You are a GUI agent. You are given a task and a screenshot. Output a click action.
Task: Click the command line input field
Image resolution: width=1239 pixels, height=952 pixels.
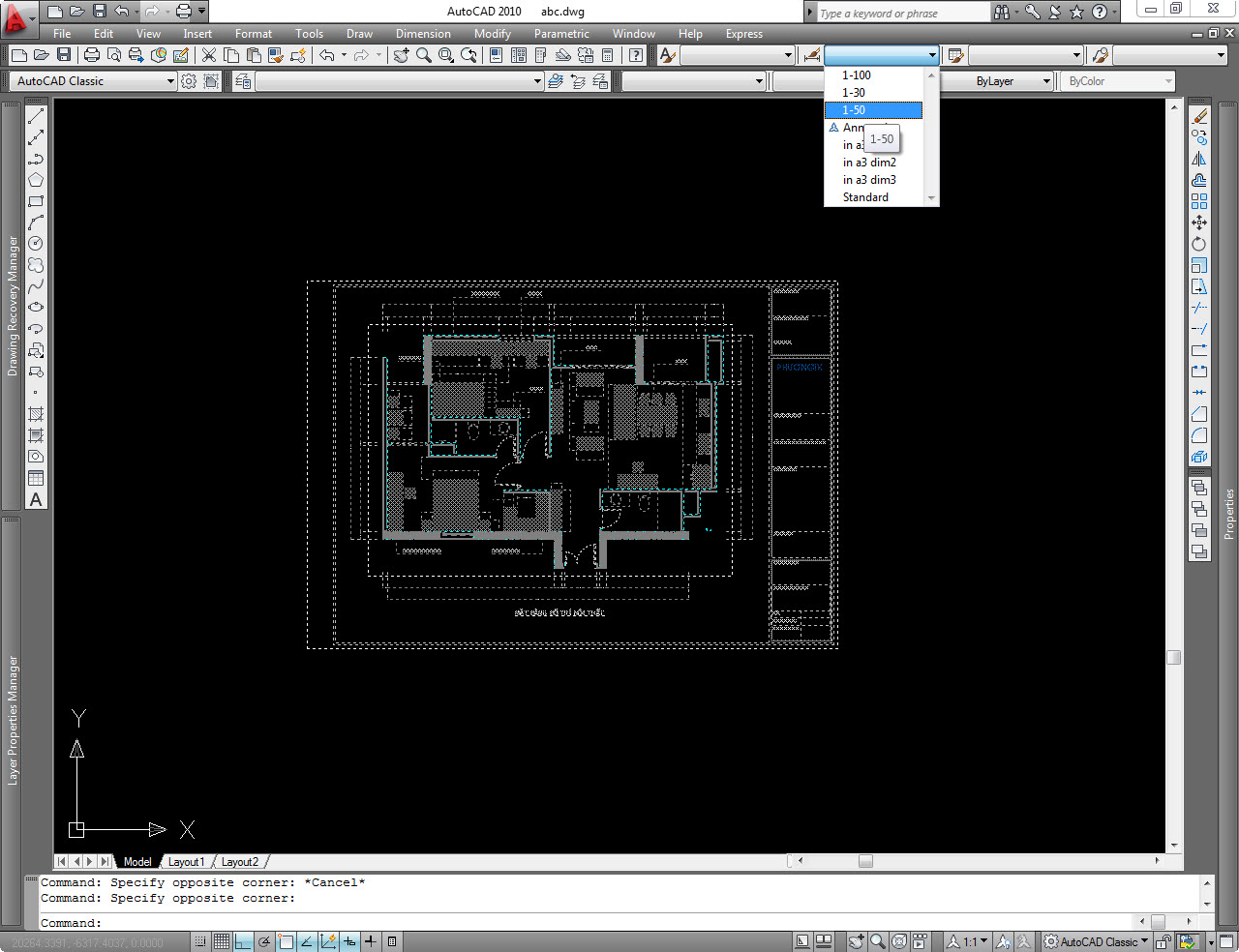pyautogui.click(x=586, y=923)
